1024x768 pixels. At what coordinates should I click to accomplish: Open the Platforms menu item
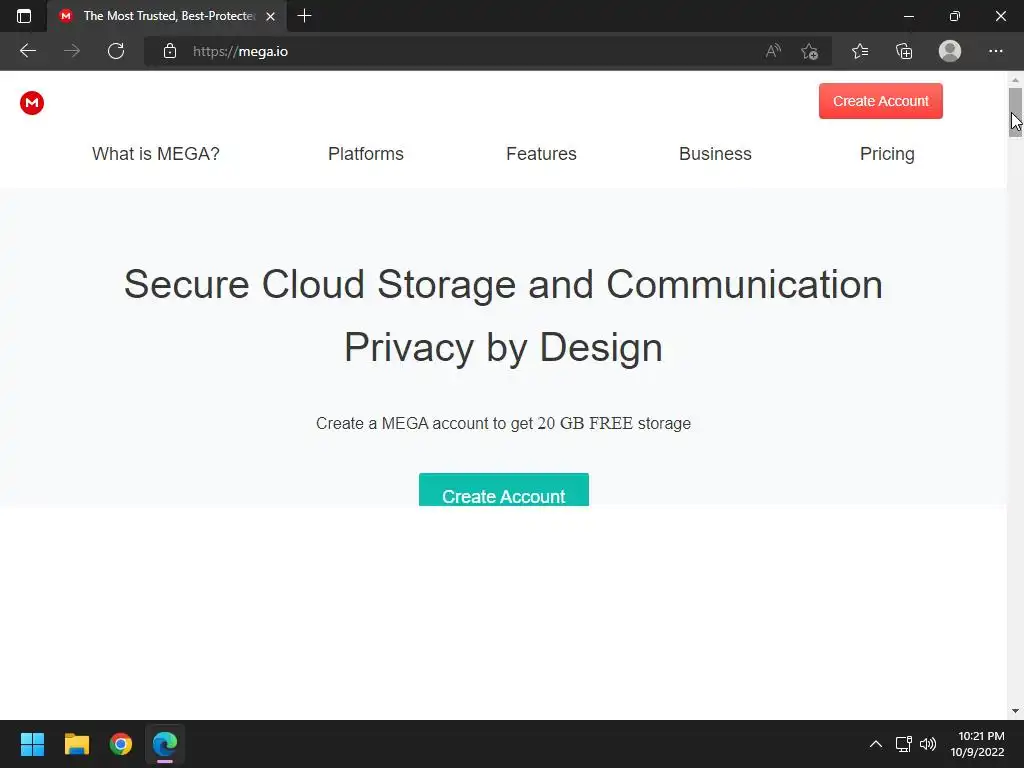(x=366, y=154)
